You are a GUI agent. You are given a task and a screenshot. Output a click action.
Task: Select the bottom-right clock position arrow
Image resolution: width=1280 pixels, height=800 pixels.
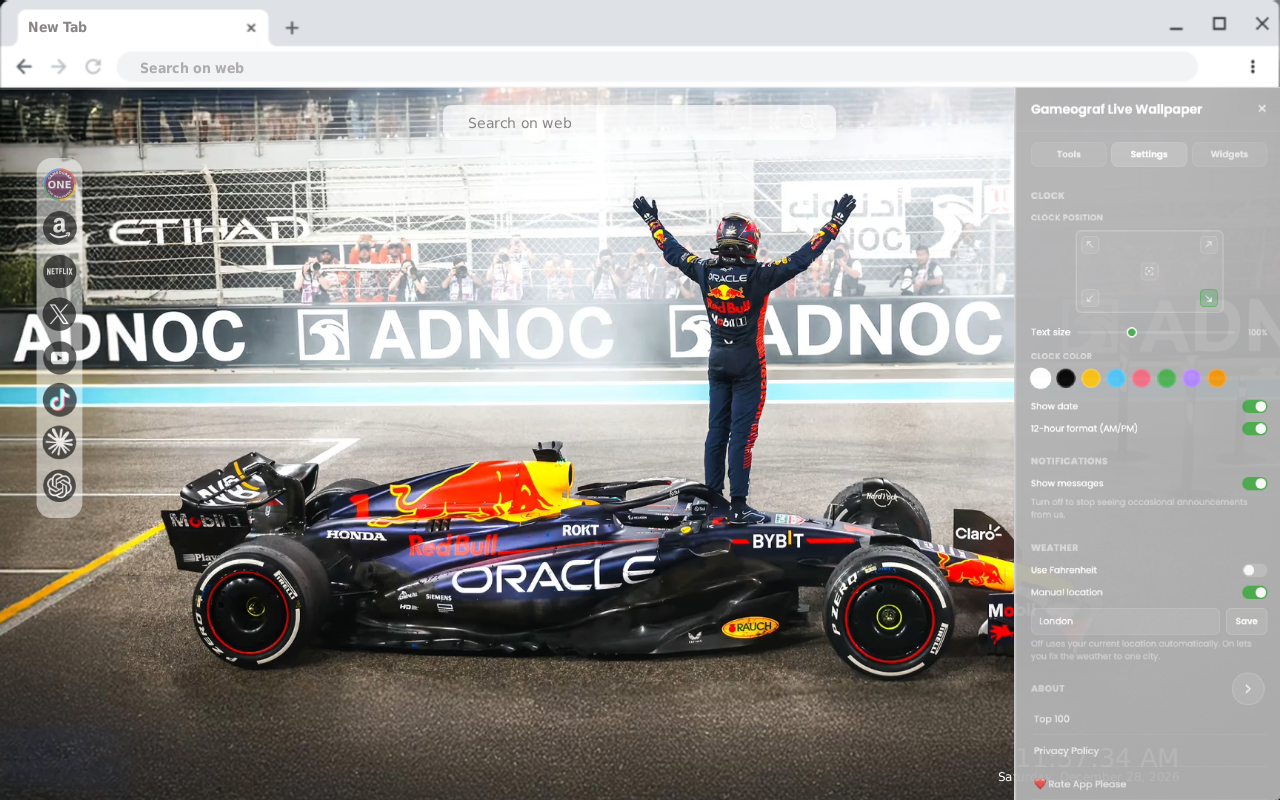coord(1209,298)
